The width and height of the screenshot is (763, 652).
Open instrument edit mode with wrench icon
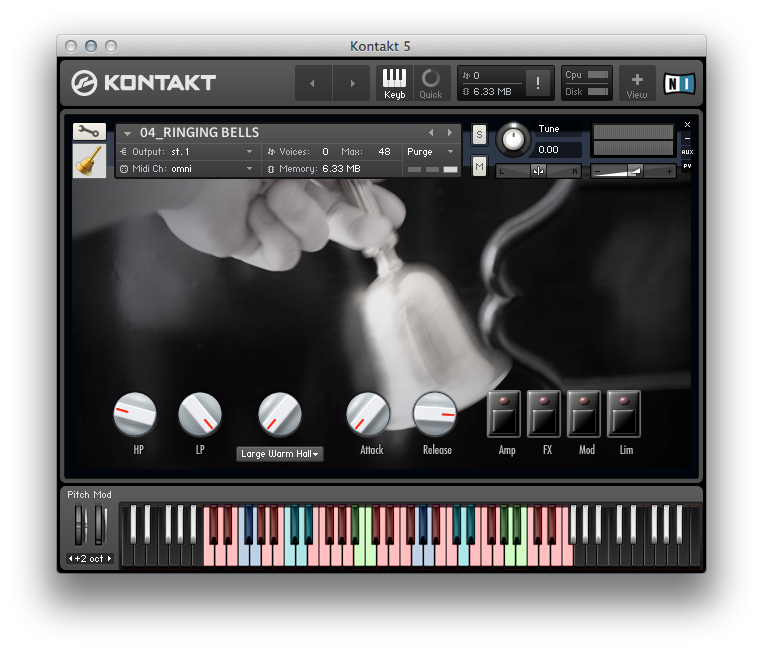tap(89, 131)
